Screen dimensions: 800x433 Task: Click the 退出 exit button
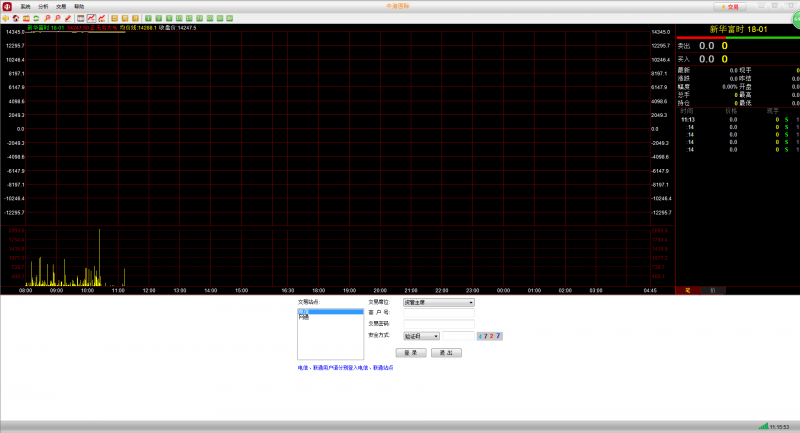[446, 352]
